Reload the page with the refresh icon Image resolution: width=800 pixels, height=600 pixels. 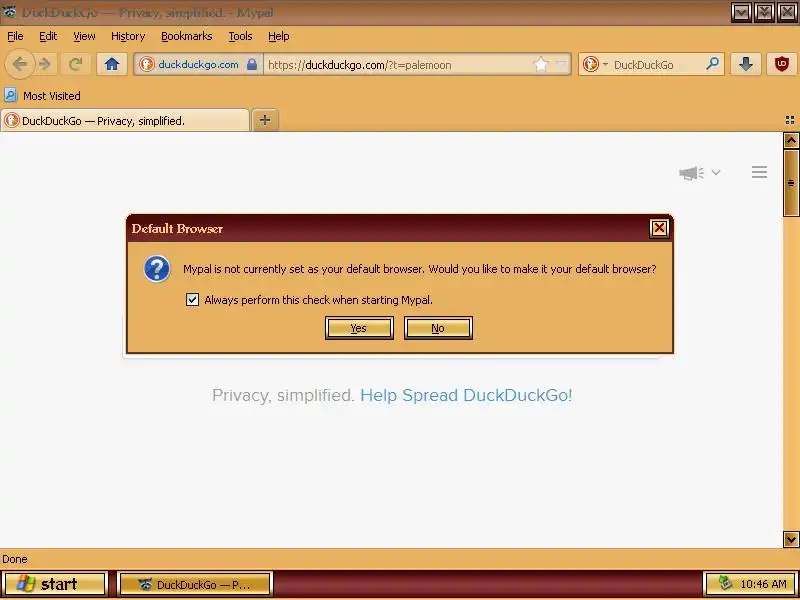76,64
